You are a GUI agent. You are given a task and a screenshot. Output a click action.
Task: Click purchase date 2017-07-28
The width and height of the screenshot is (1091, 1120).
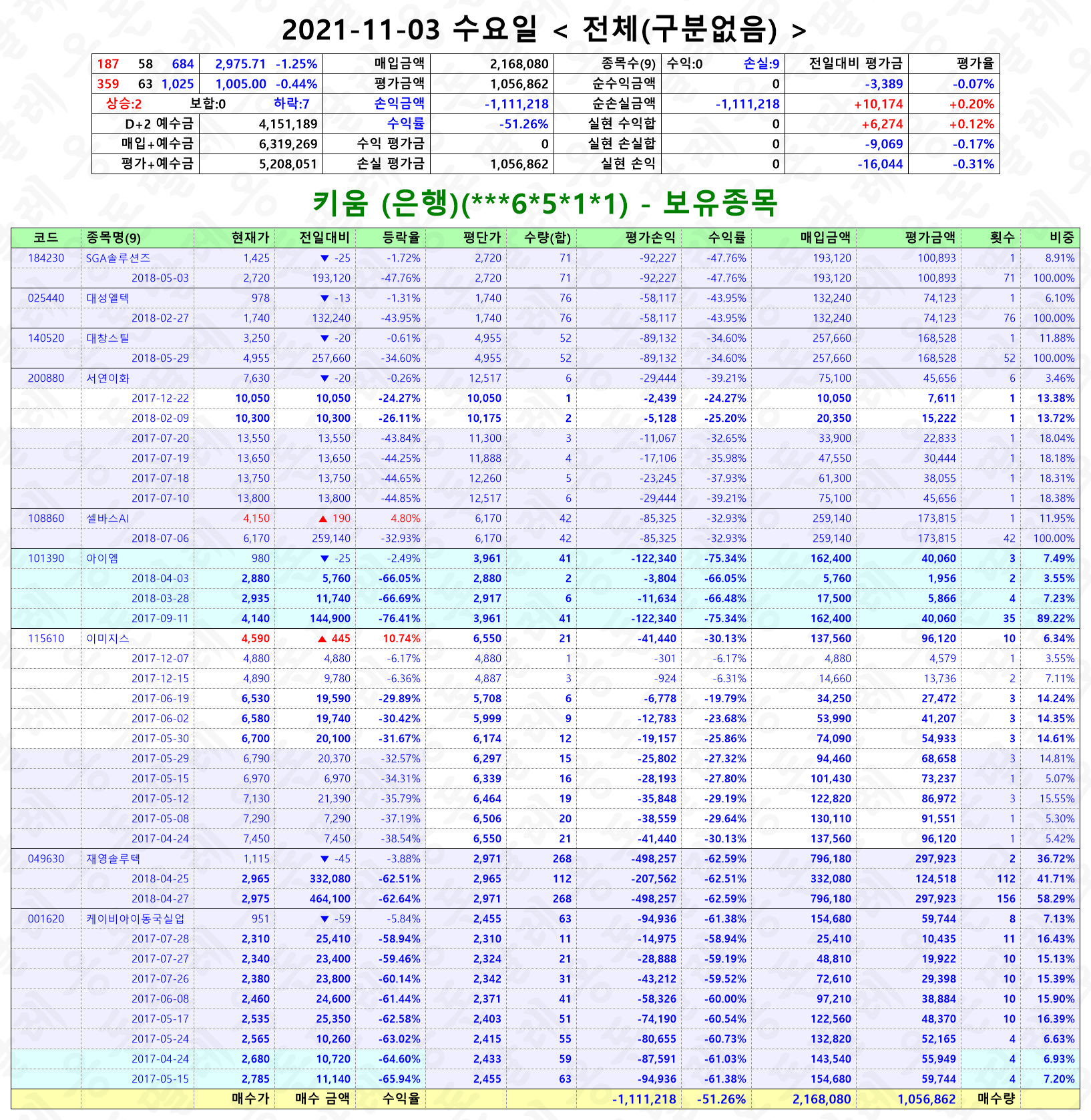point(160,939)
